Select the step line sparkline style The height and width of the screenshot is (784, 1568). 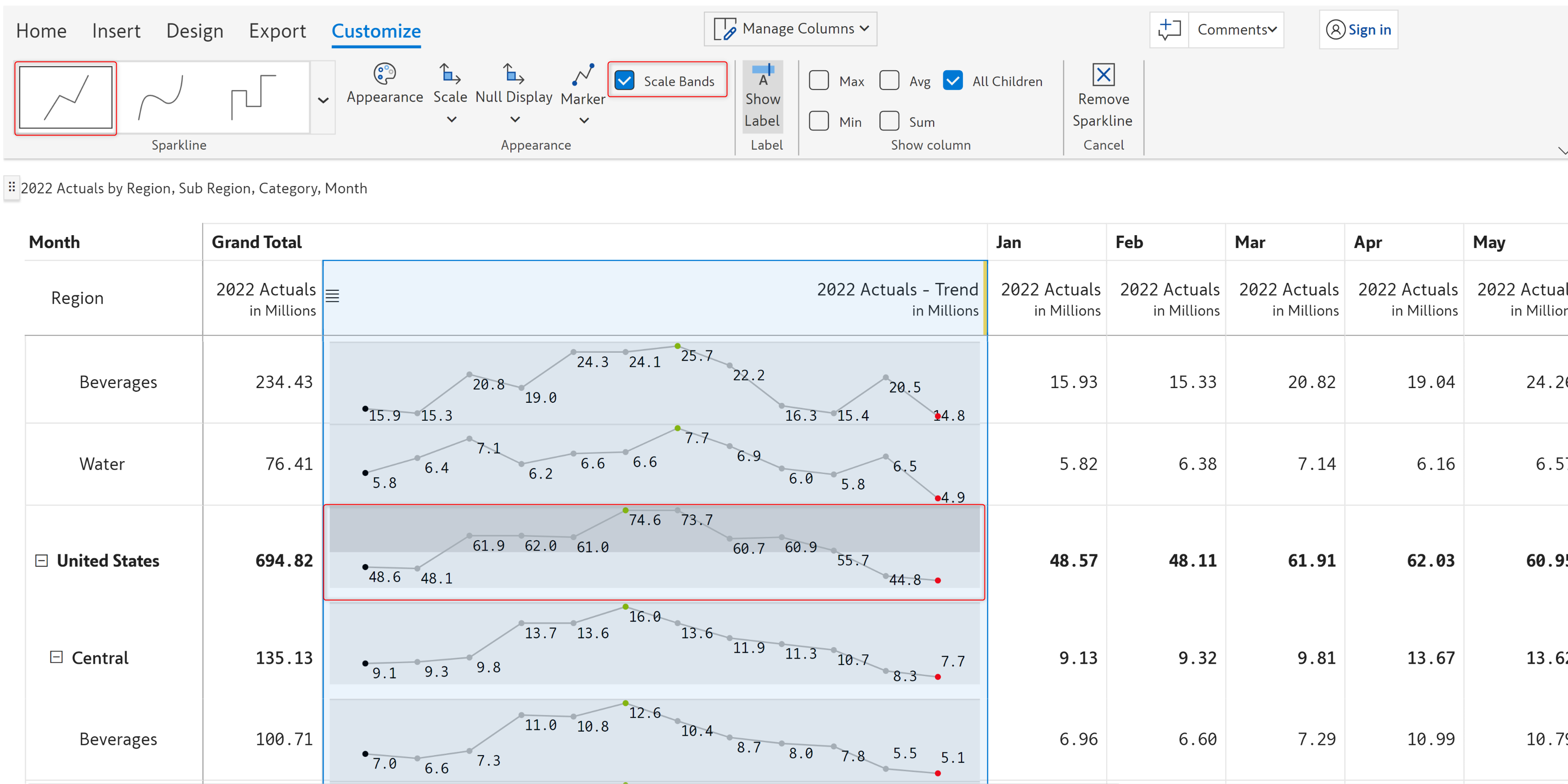(x=253, y=97)
